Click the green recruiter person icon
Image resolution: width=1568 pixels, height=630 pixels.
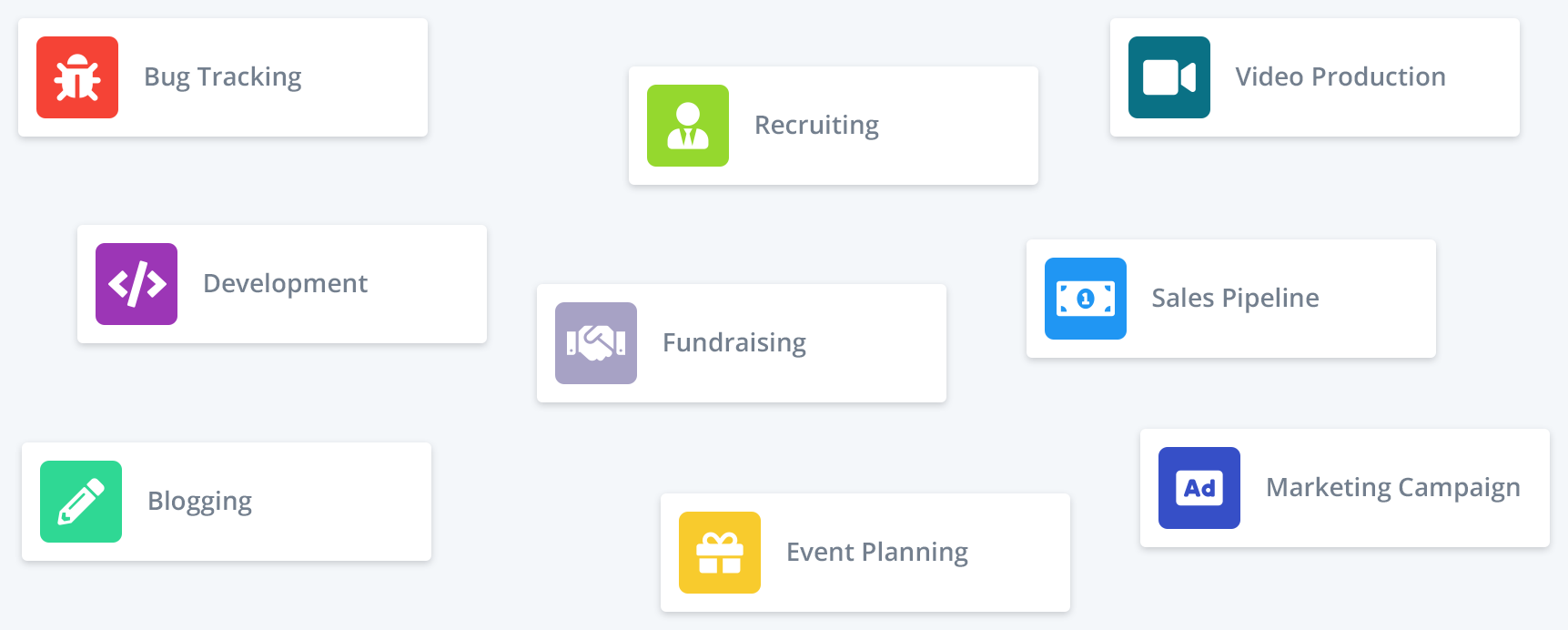point(688,126)
